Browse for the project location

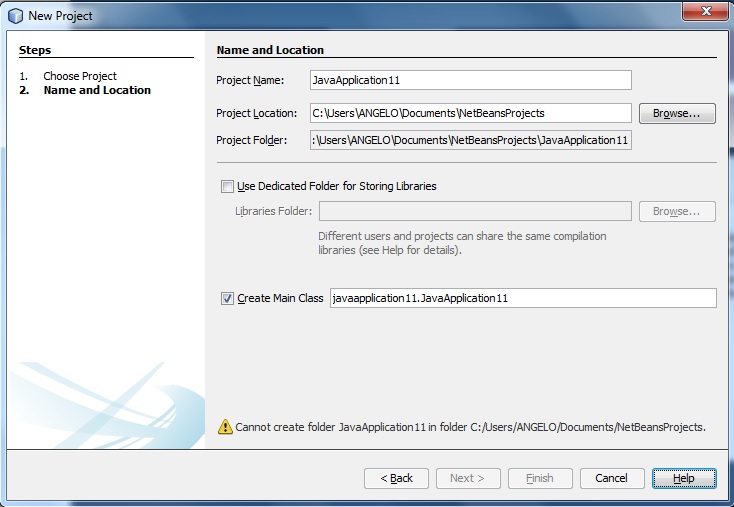677,113
